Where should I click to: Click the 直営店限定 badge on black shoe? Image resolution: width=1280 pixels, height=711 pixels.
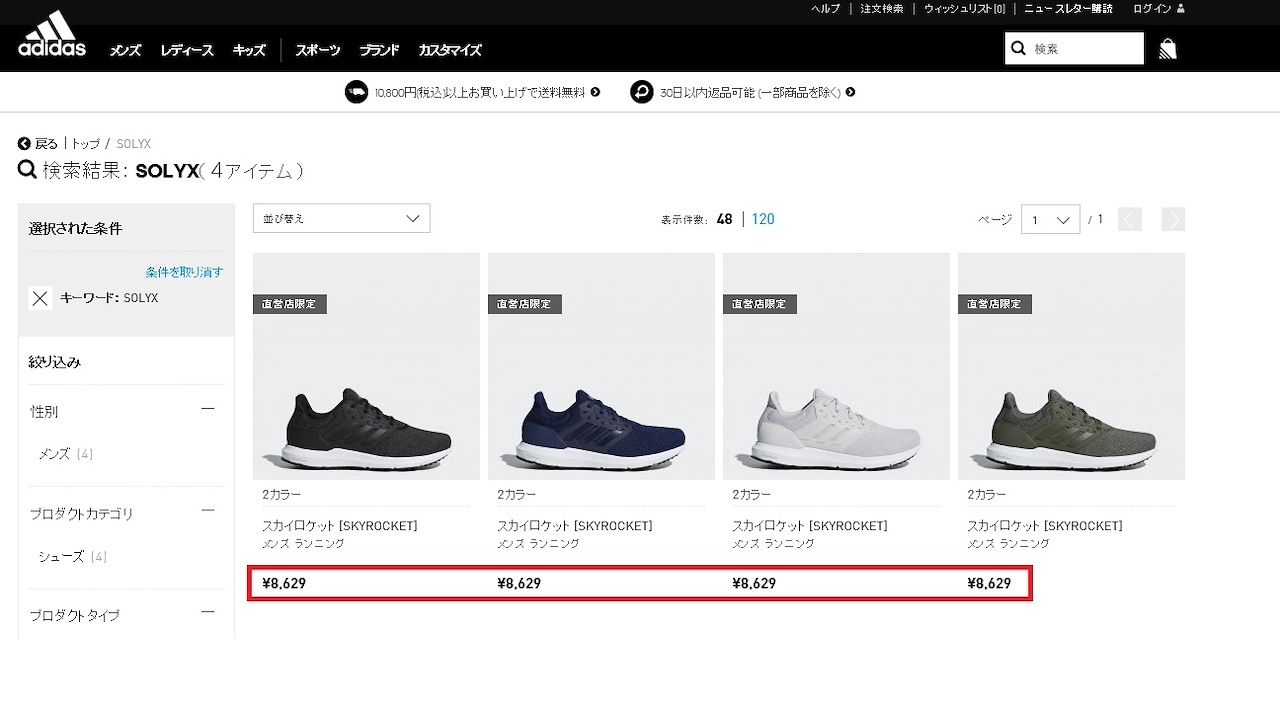point(290,304)
